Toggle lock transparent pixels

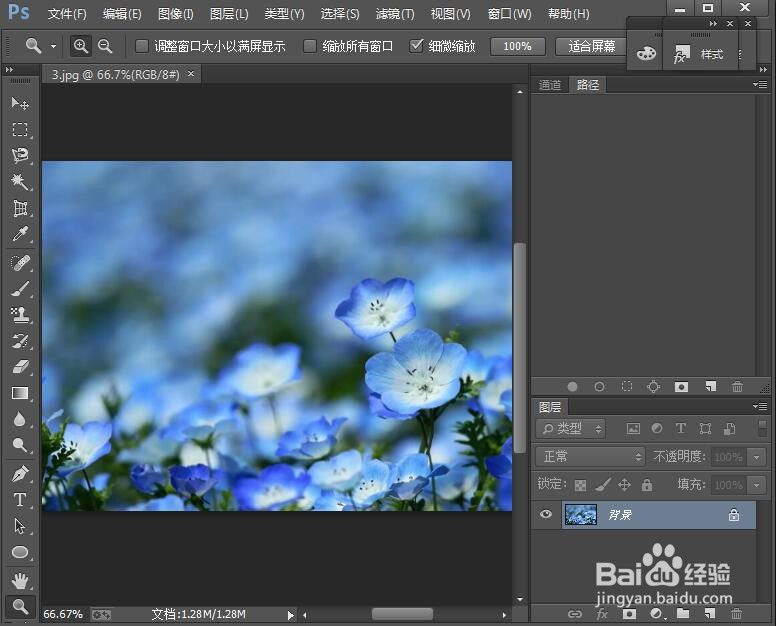(581, 485)
